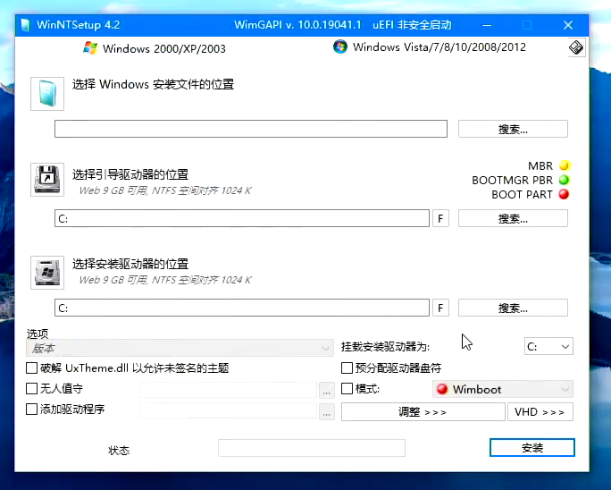Viewport: 611px width, 490px height.
Task: Enable the mode (模式) checkbox
Action: (347, 388)
